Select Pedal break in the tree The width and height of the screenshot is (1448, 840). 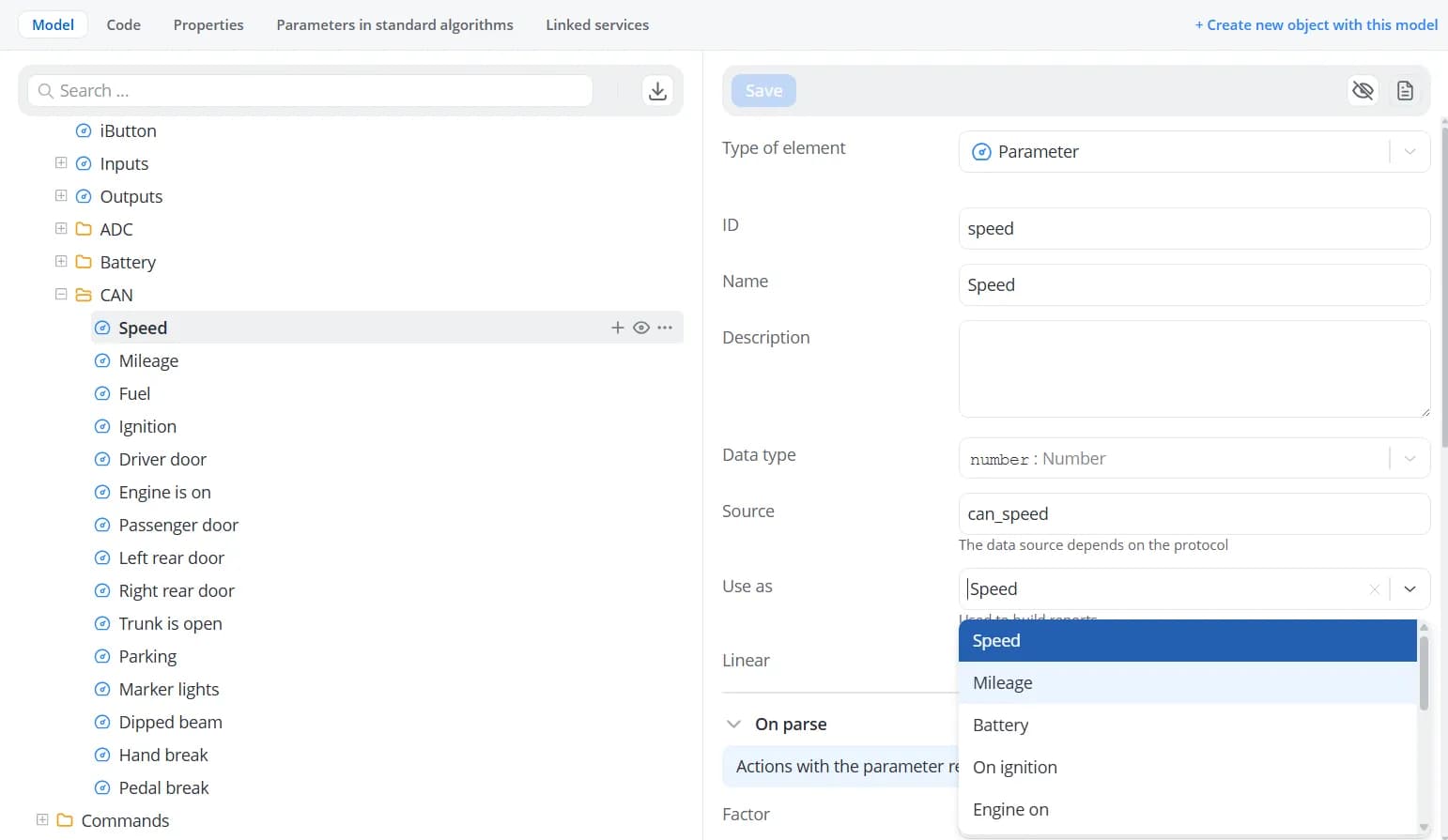(163, 787)
